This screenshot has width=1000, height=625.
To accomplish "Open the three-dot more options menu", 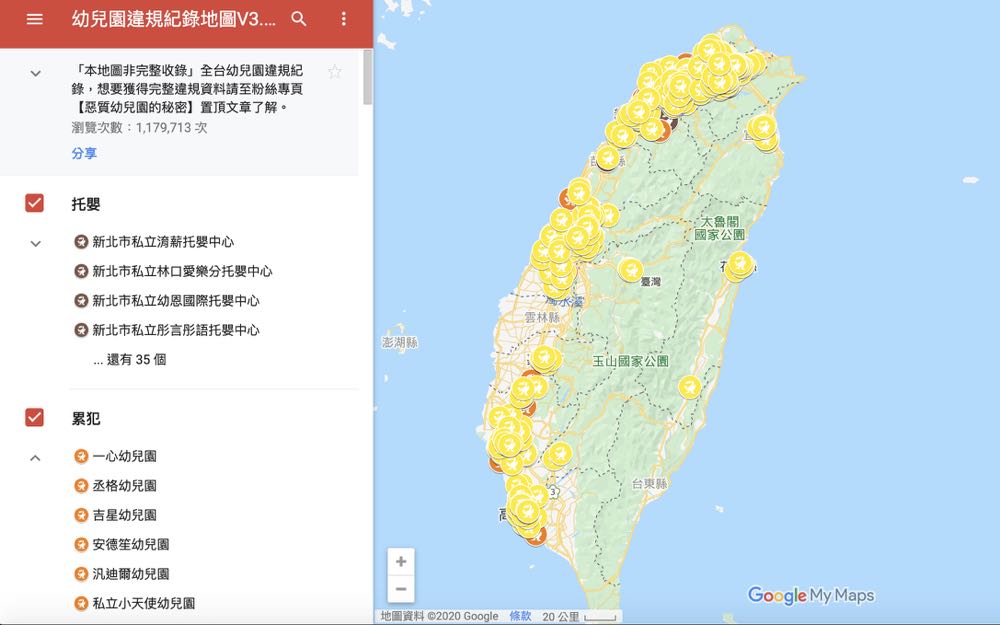I will coord(344,19).
